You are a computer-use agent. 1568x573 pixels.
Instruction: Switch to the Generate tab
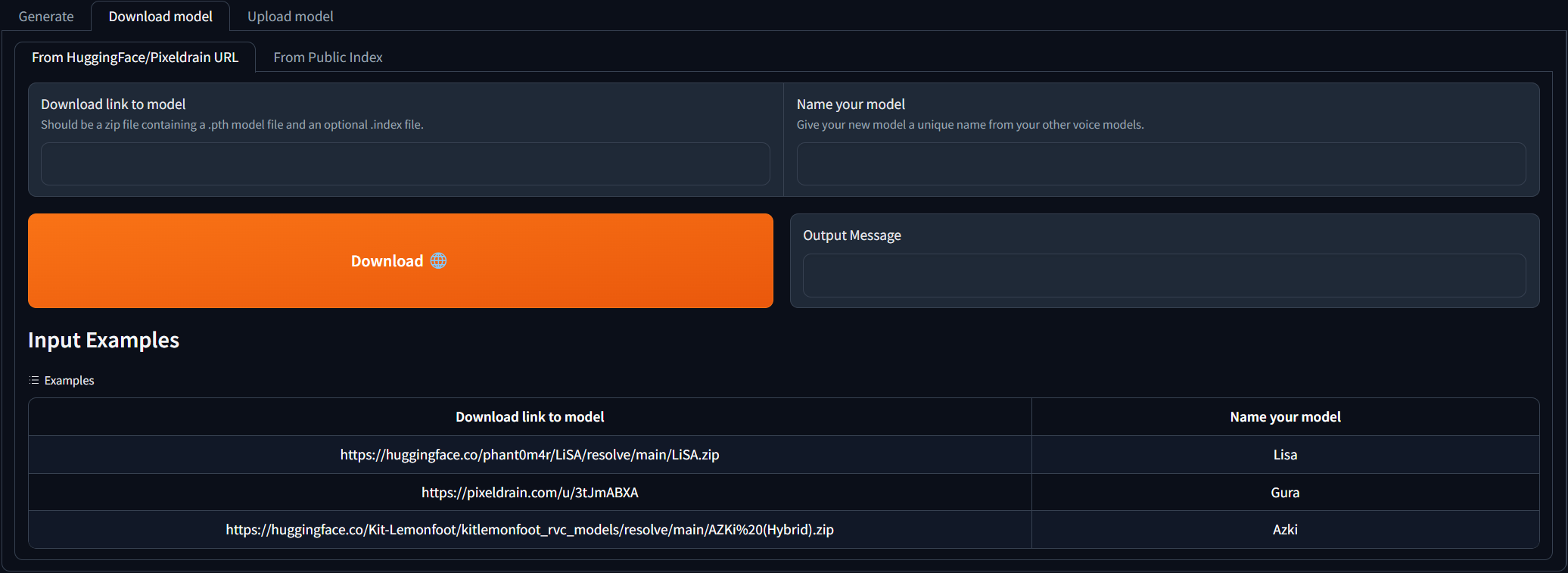coord(46,16)
